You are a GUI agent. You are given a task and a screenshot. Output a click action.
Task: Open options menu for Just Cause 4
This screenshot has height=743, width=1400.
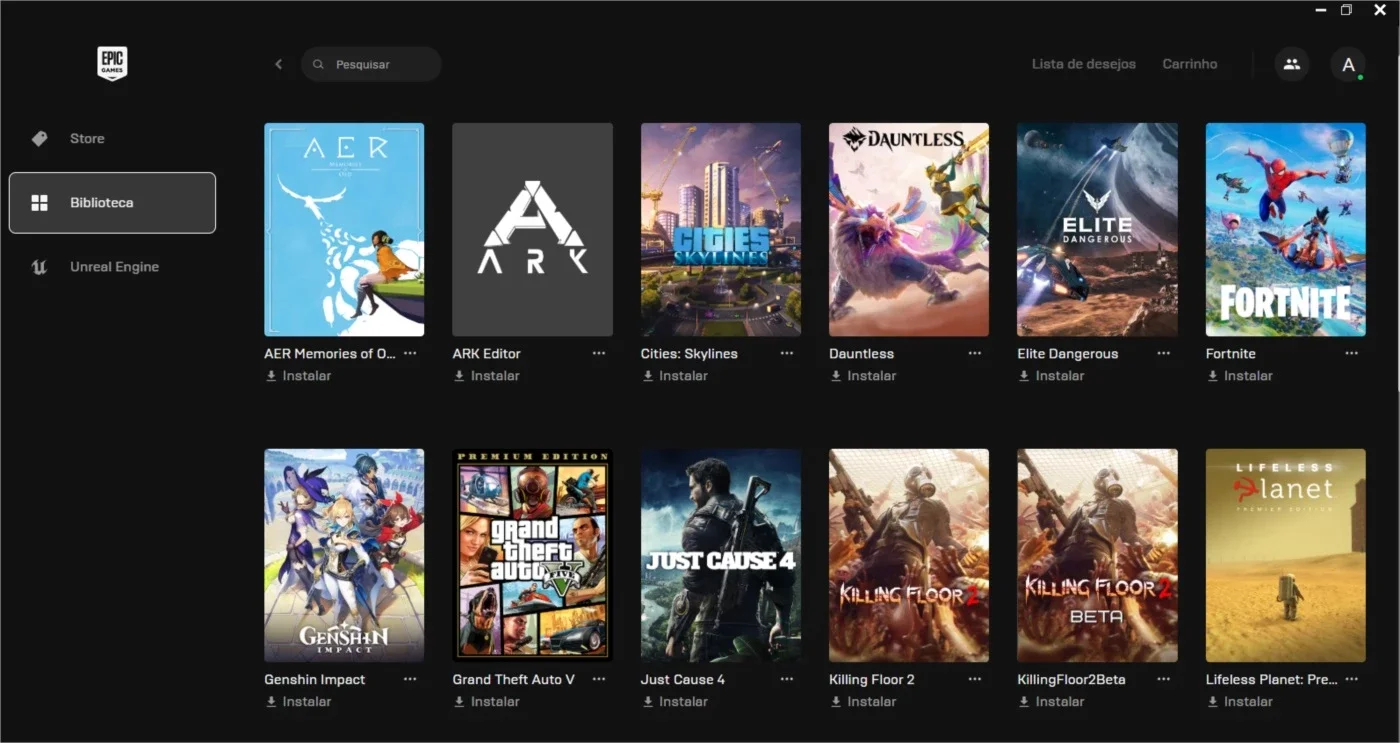pos(787,679)
